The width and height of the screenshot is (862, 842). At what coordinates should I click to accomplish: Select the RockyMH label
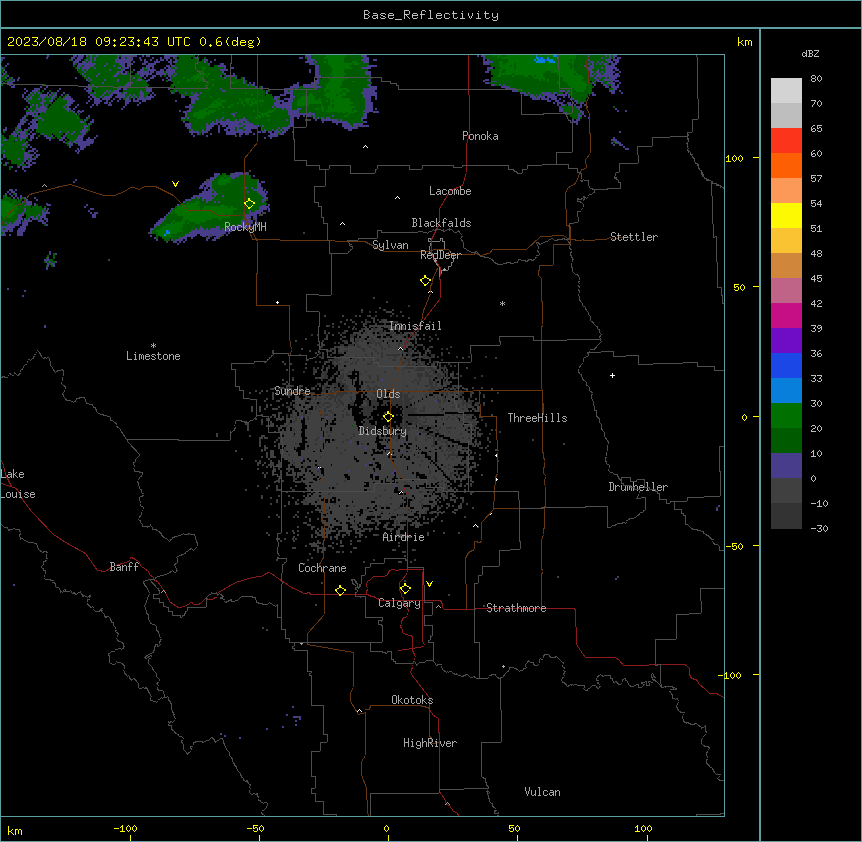coord(245,227)
